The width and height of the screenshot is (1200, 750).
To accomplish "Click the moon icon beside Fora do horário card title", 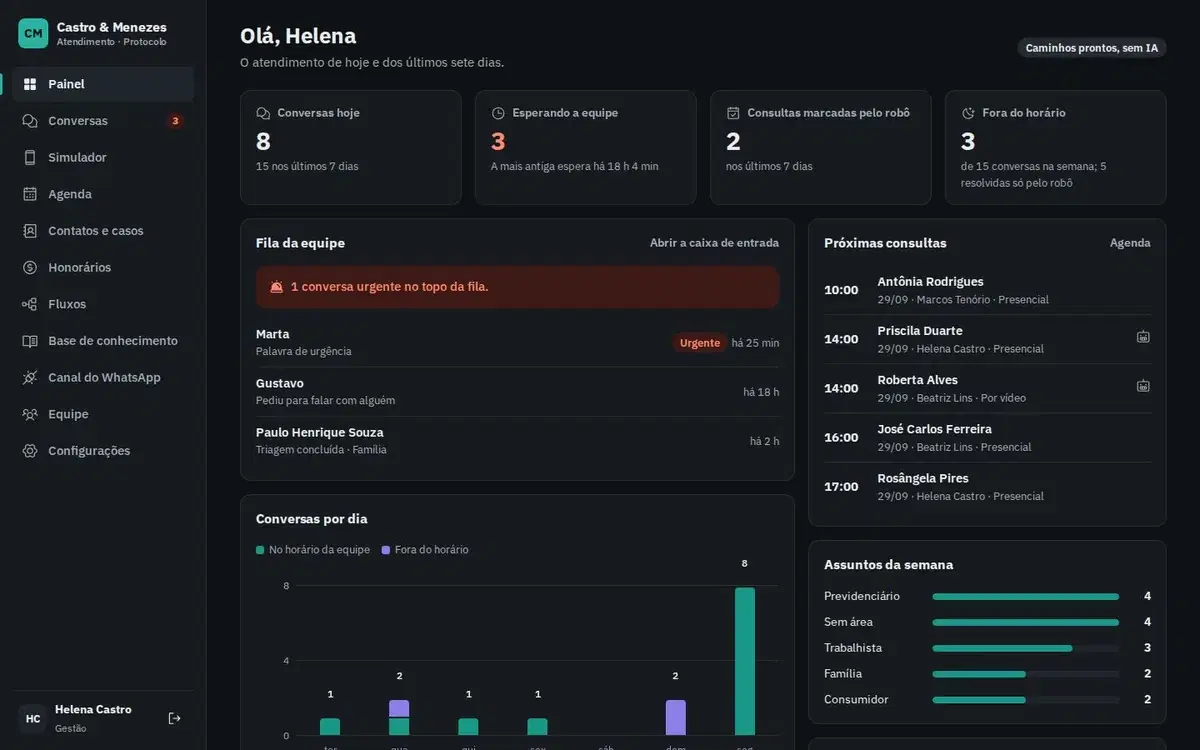I will 968,113.
